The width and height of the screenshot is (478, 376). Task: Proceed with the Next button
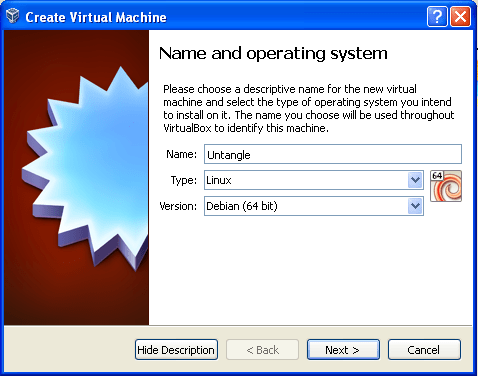pos(343,350)
